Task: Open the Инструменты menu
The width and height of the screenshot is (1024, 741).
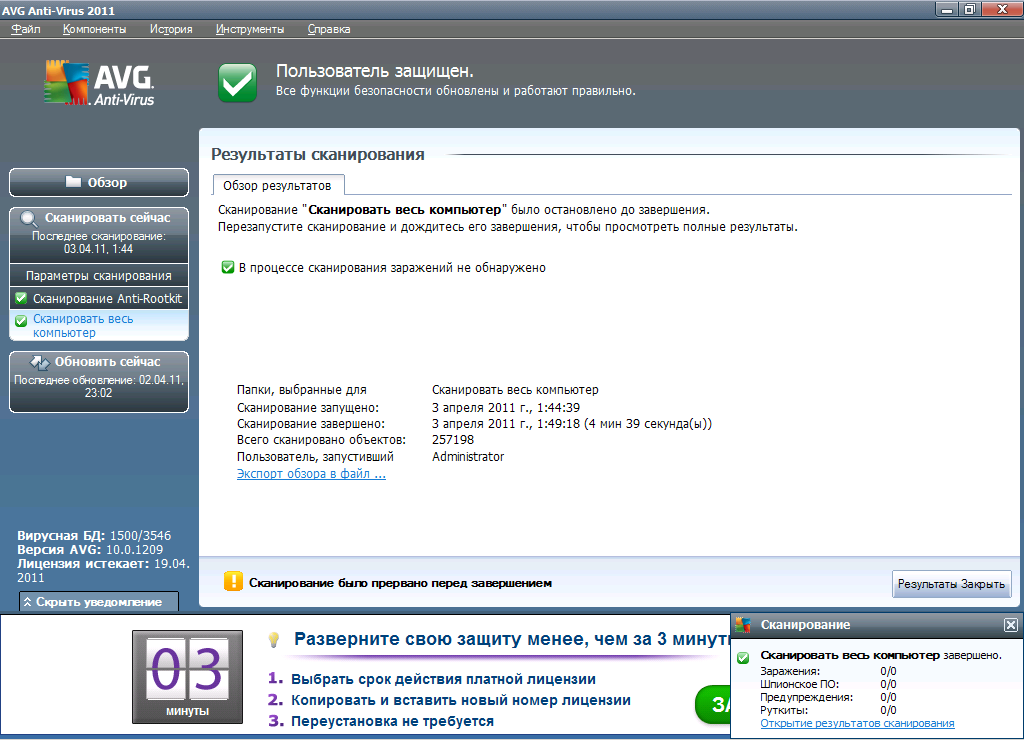Action: click(x=250, y=29)
